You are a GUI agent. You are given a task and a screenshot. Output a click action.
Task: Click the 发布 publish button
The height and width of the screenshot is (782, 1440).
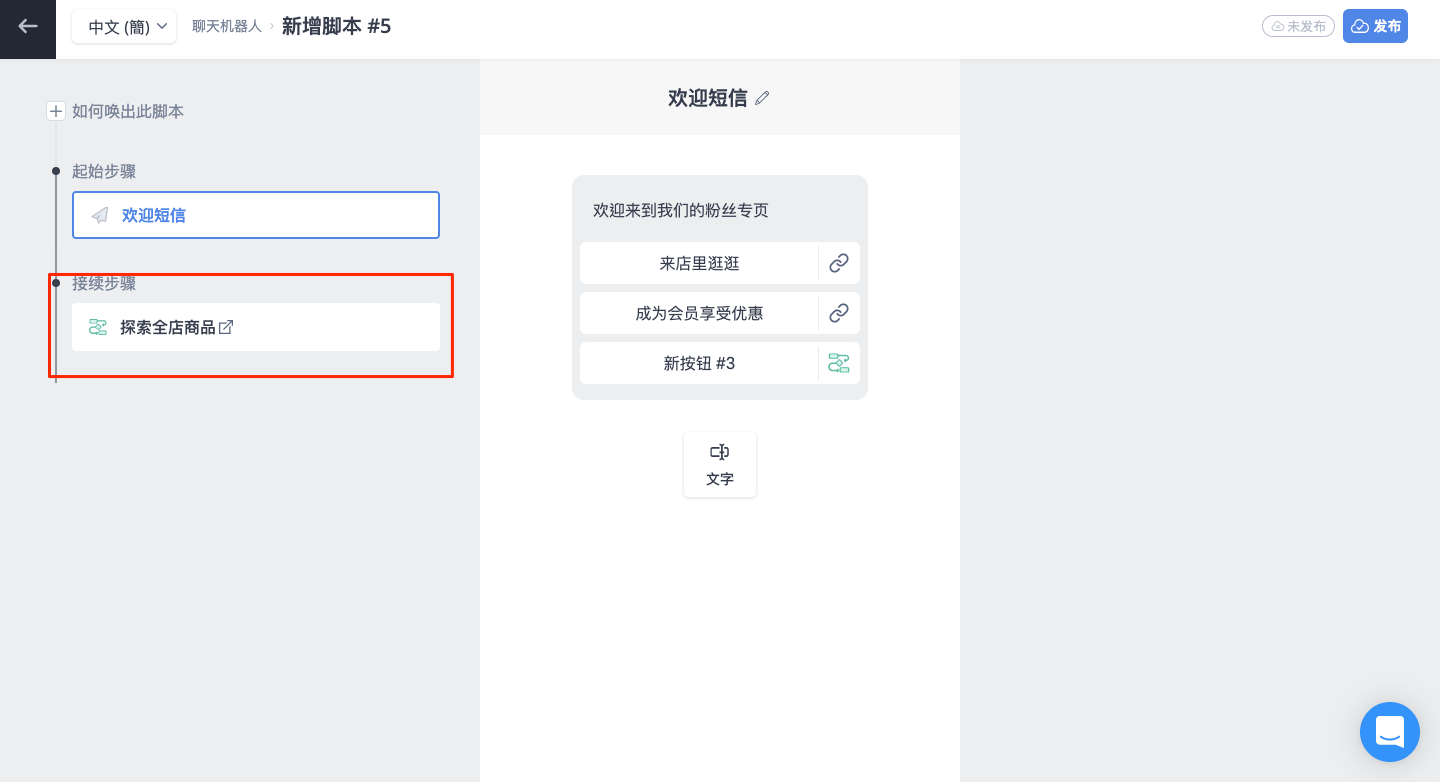point(1375,26)
